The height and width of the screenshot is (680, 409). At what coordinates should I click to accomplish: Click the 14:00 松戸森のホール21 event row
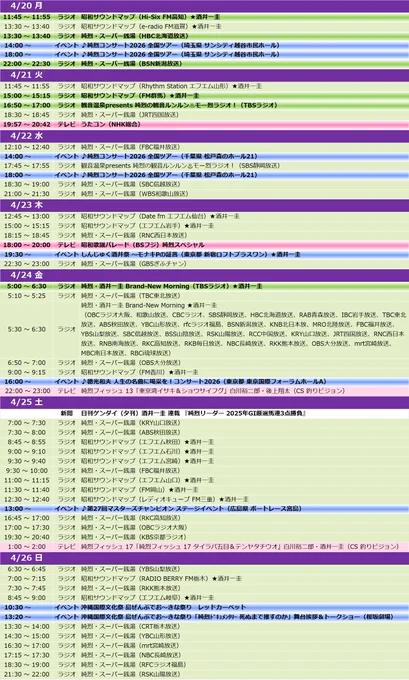click(204, 156)
